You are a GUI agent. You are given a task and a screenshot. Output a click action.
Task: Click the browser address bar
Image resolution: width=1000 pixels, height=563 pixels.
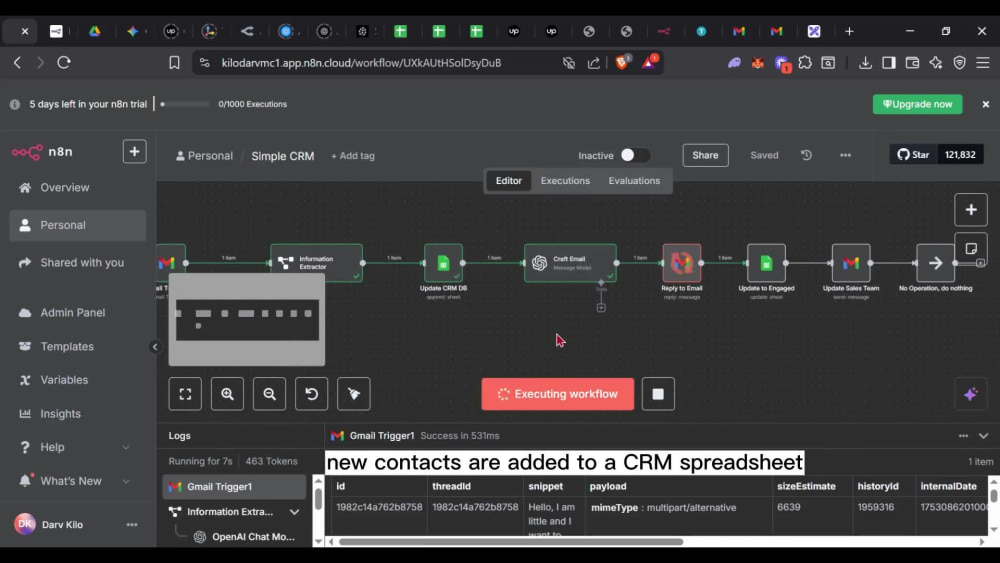tap(361, 62)
